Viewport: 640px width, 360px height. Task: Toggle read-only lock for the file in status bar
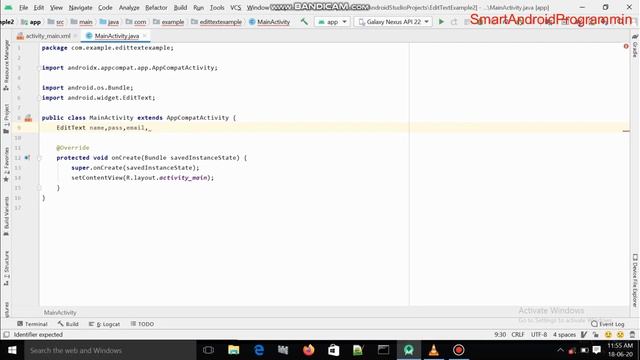click(596, 335)
